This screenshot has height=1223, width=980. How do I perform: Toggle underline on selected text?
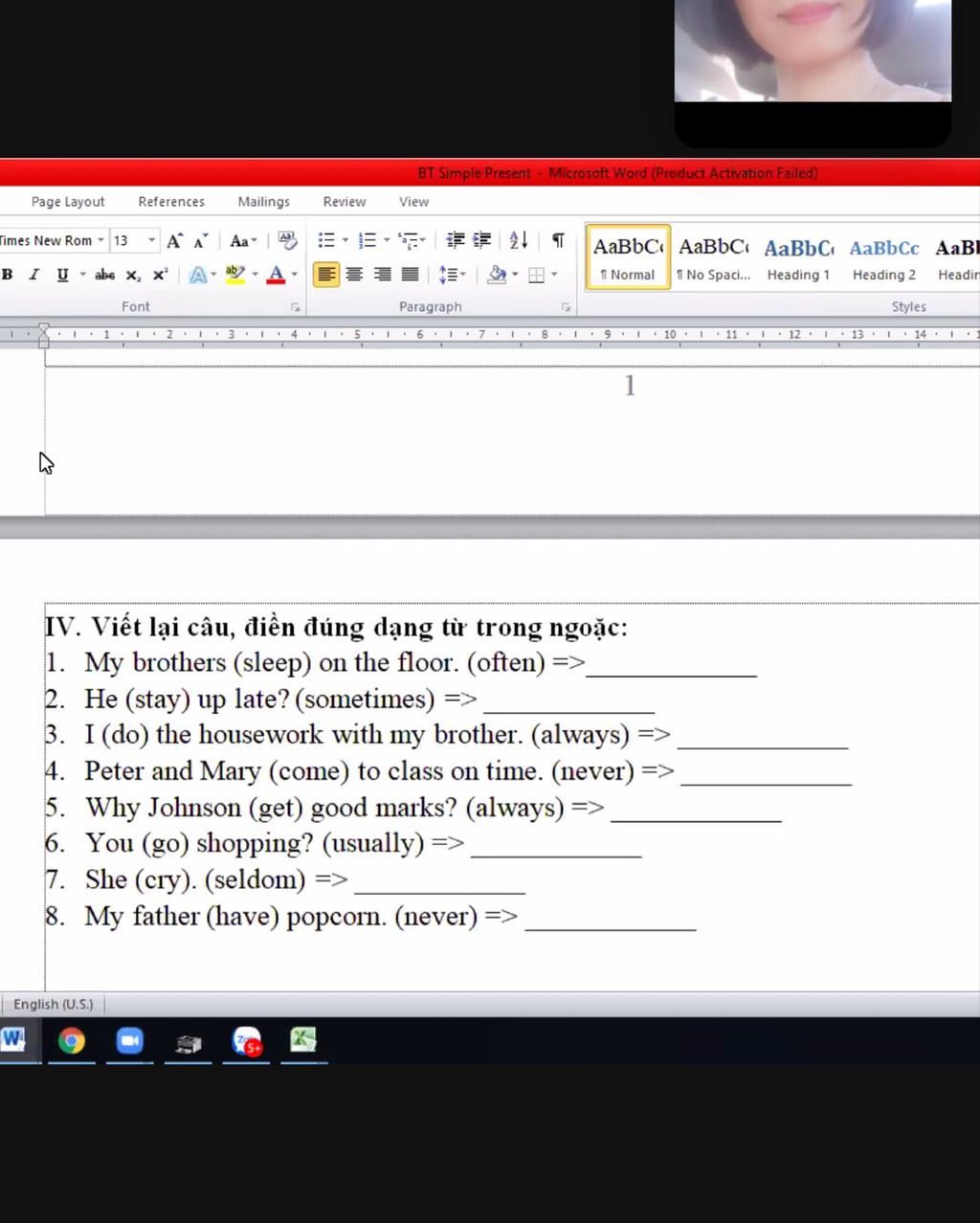(62, 275)
